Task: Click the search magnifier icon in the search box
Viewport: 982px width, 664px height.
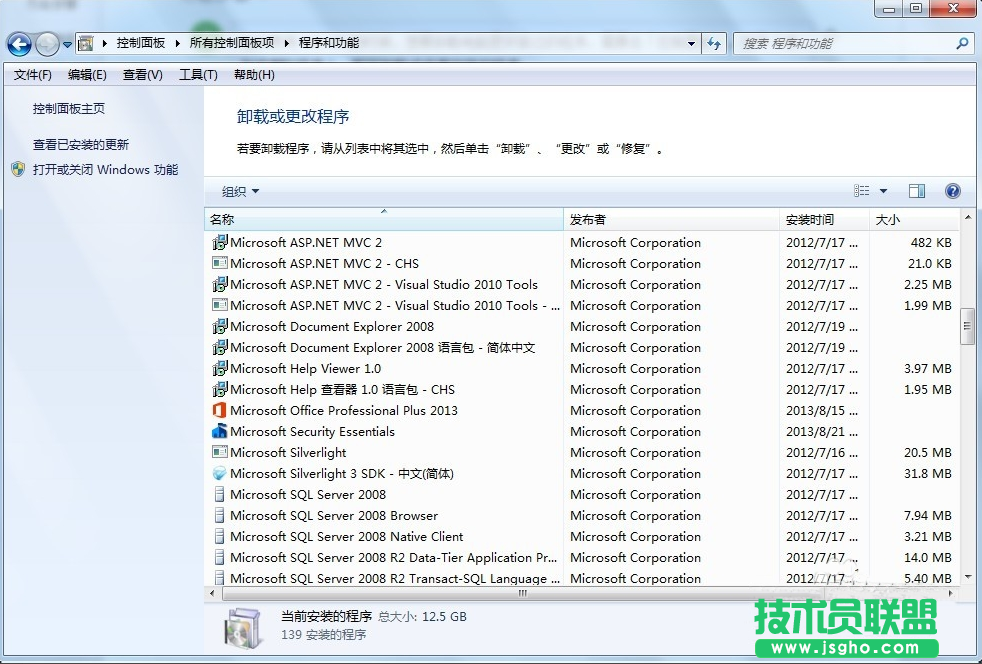Action: 960,43
